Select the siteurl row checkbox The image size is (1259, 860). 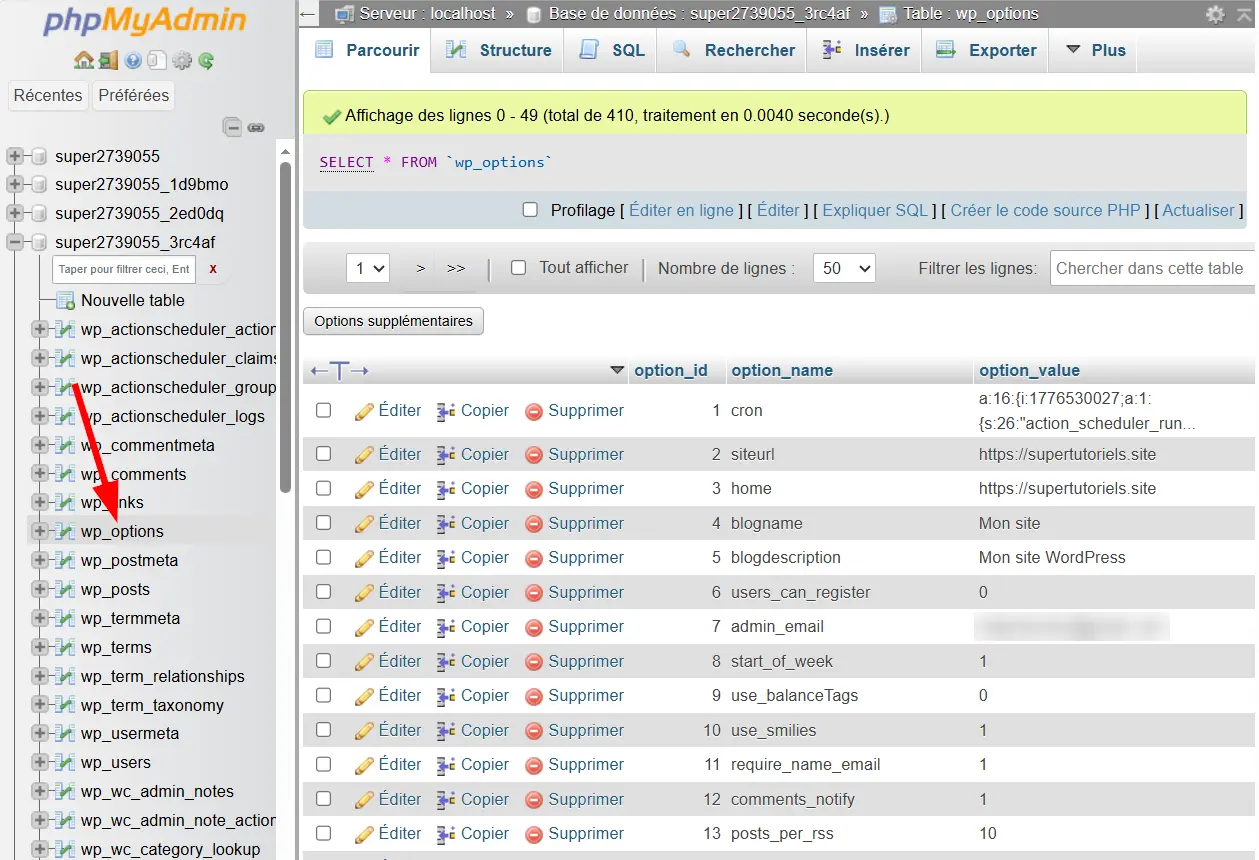[x=323, y=454]
